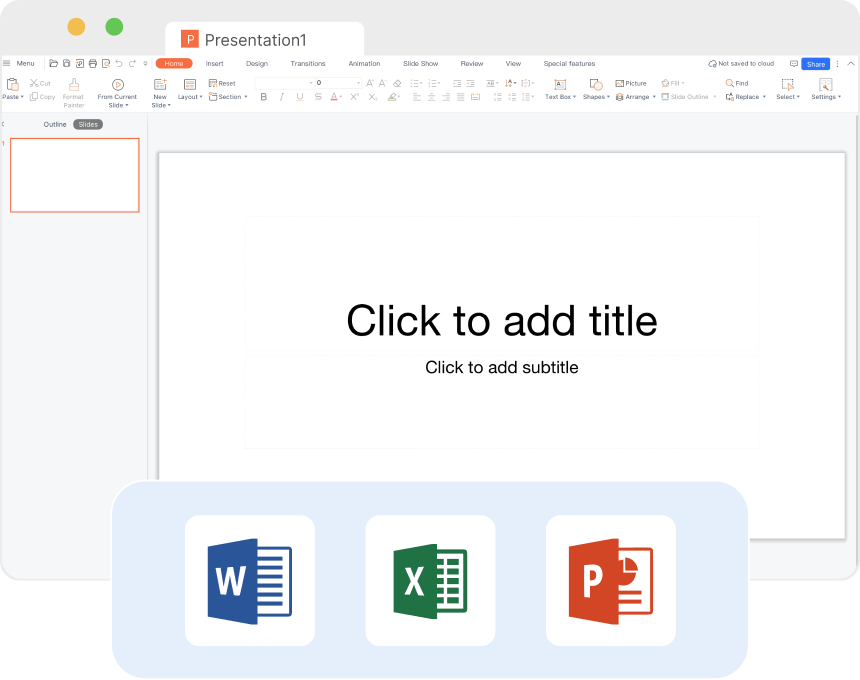Open the Insert ribbon tab
The width and height of the screenshot is (860, 680).
point(214,64)
